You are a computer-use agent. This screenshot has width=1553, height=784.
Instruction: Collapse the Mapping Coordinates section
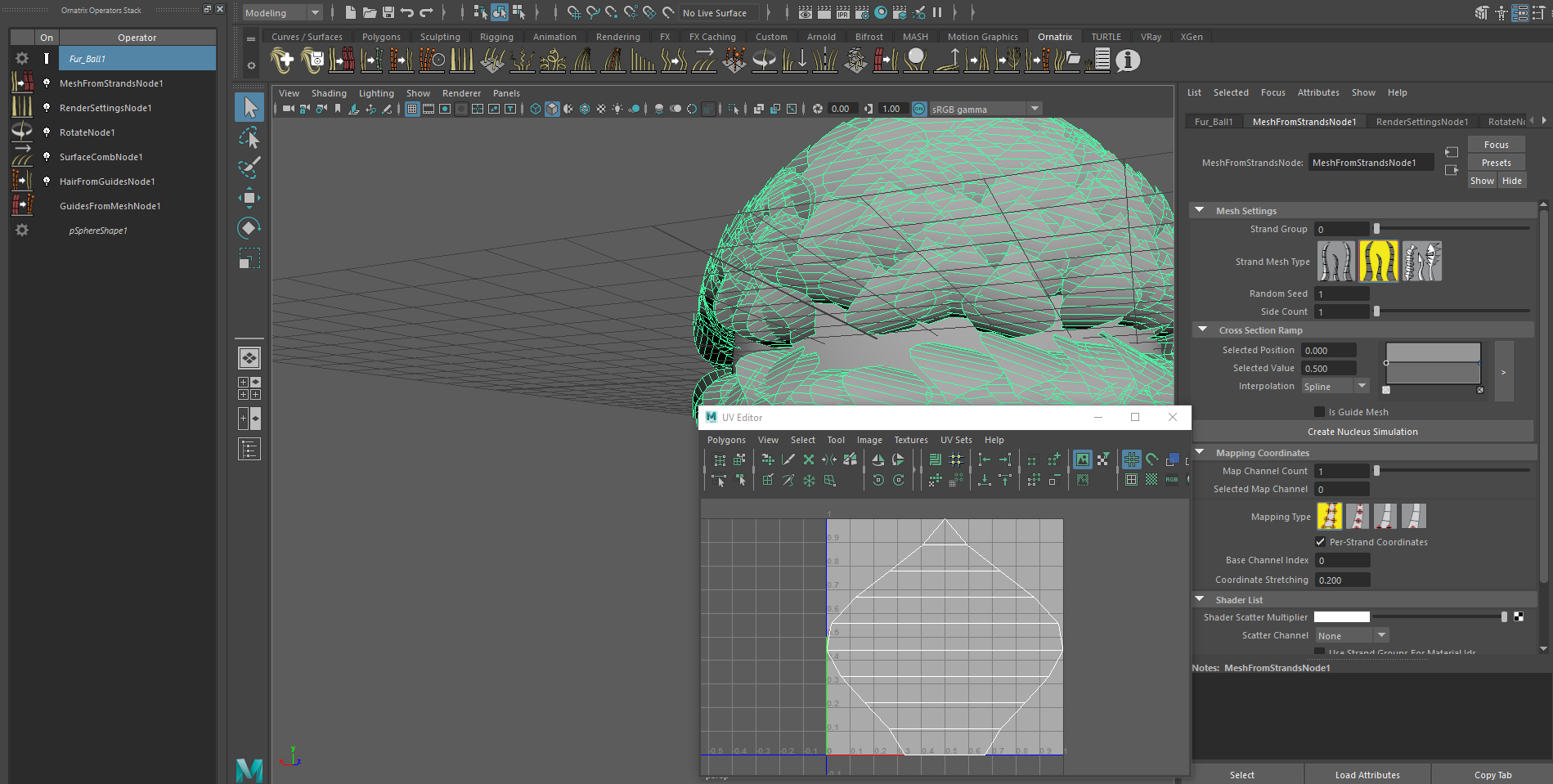click(1200, 453)
